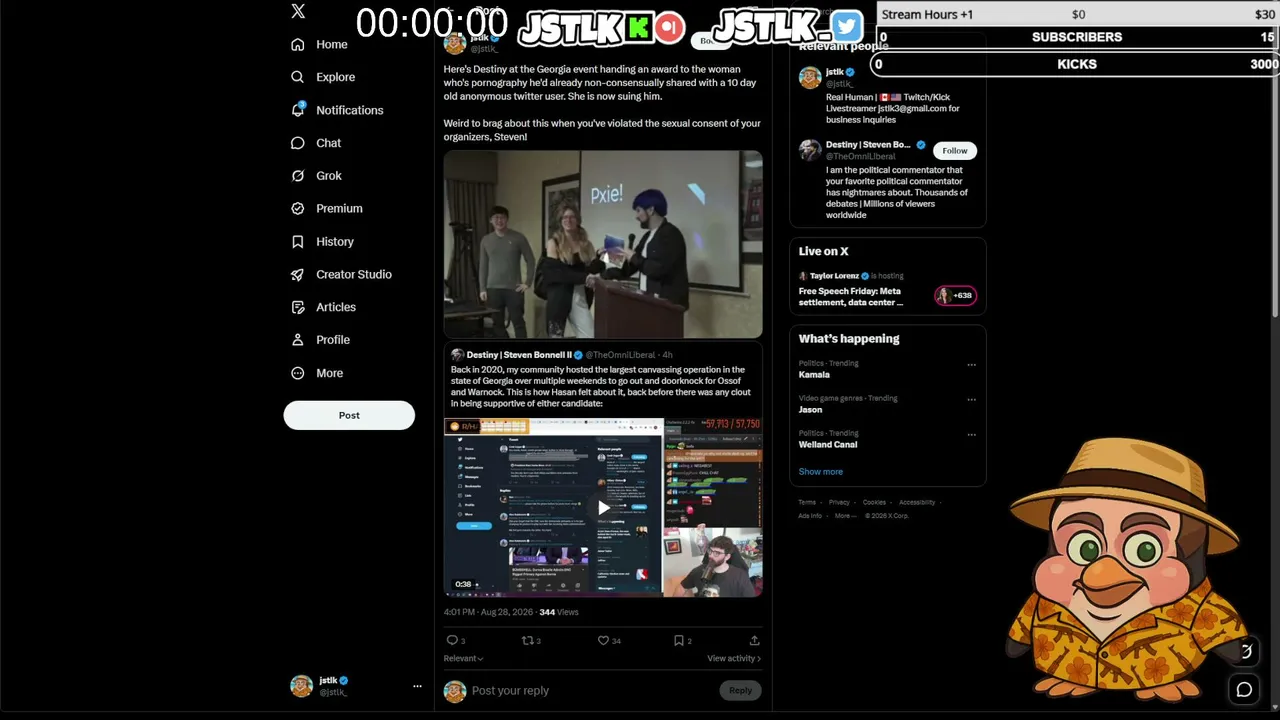Open the floating chat bubble button
This screenshot has width=1280, height=720.
[x=1244, y=689]
